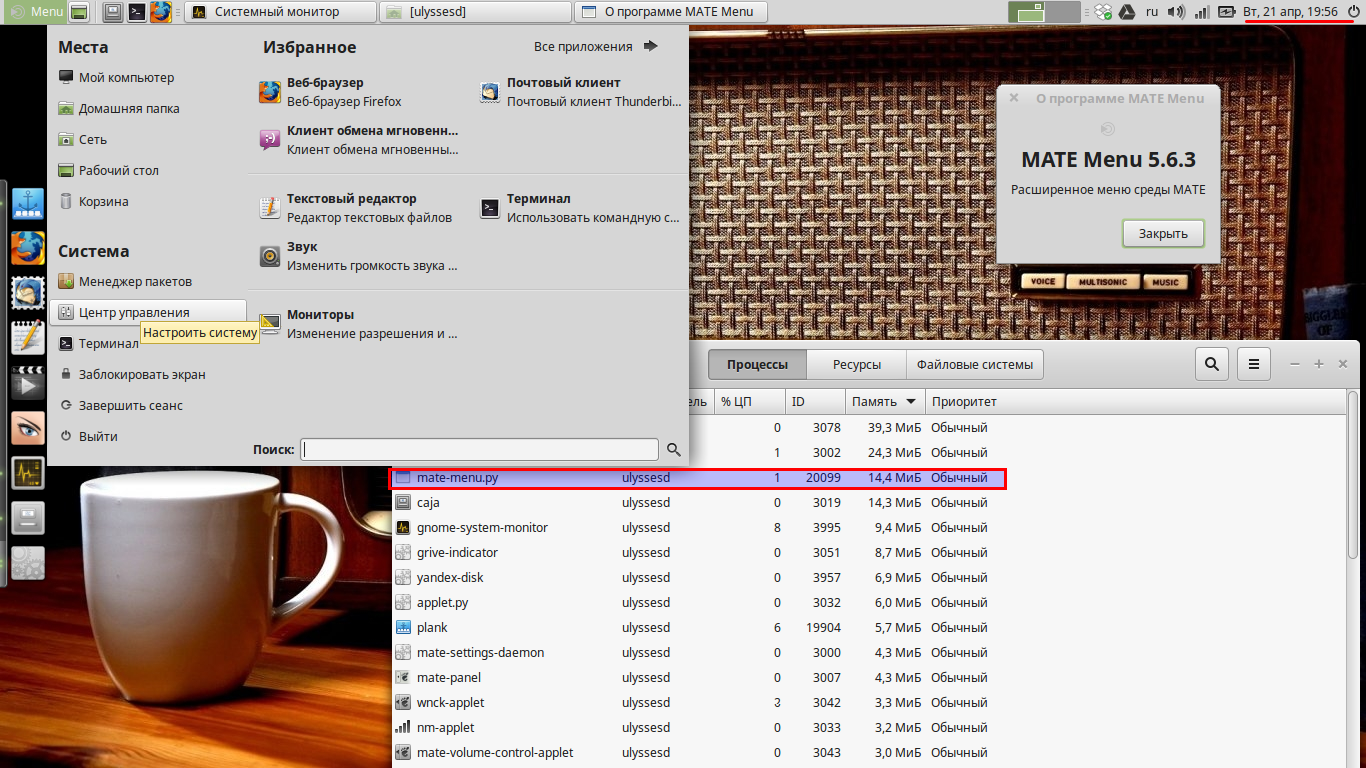Image resolution: width=1366 pixels, height=768 pixels.
Task: Select the Firefox icon in the left dock
Action: point(27,248)
